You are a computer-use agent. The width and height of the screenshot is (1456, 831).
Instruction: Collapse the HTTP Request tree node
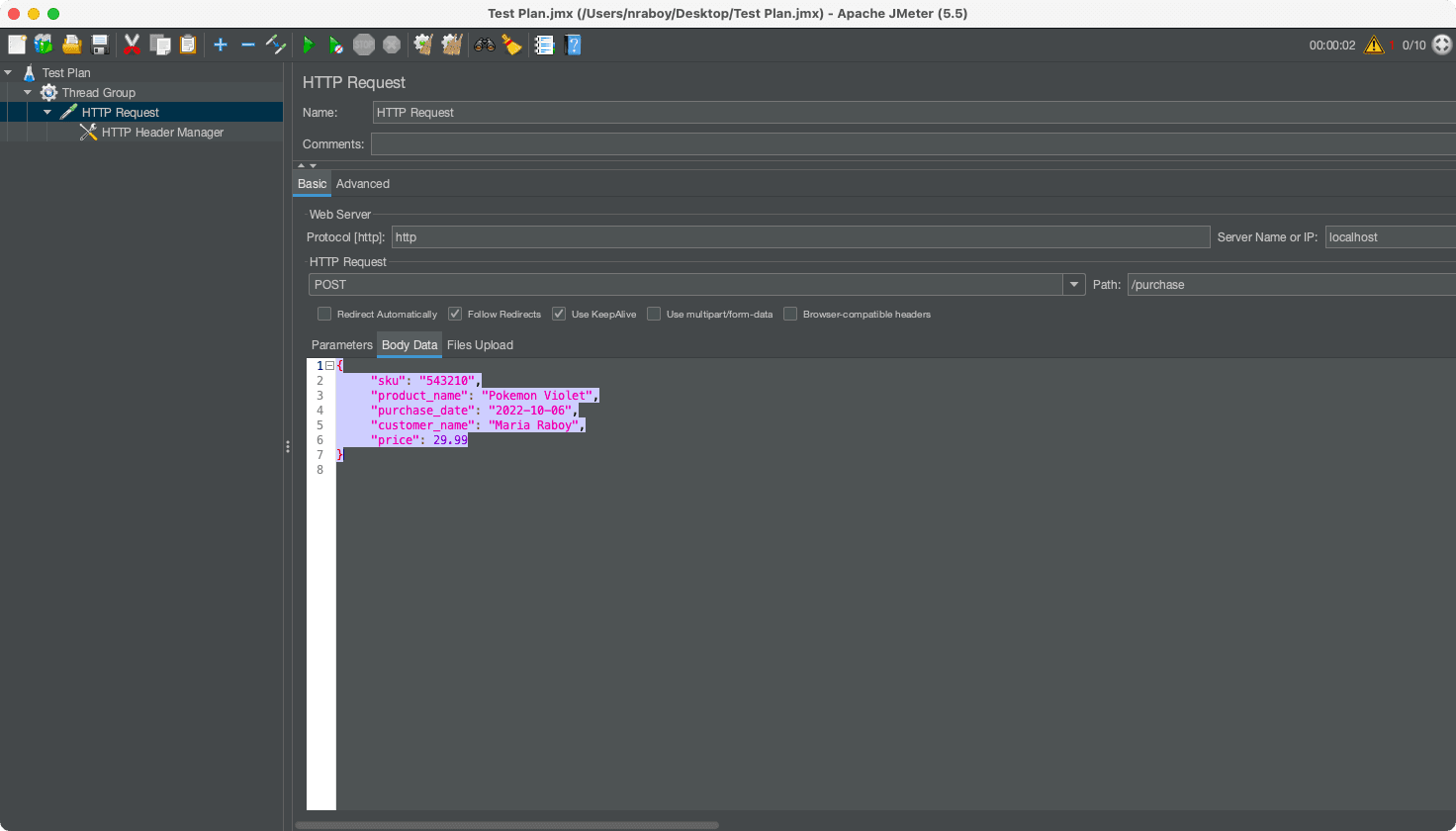47,113
